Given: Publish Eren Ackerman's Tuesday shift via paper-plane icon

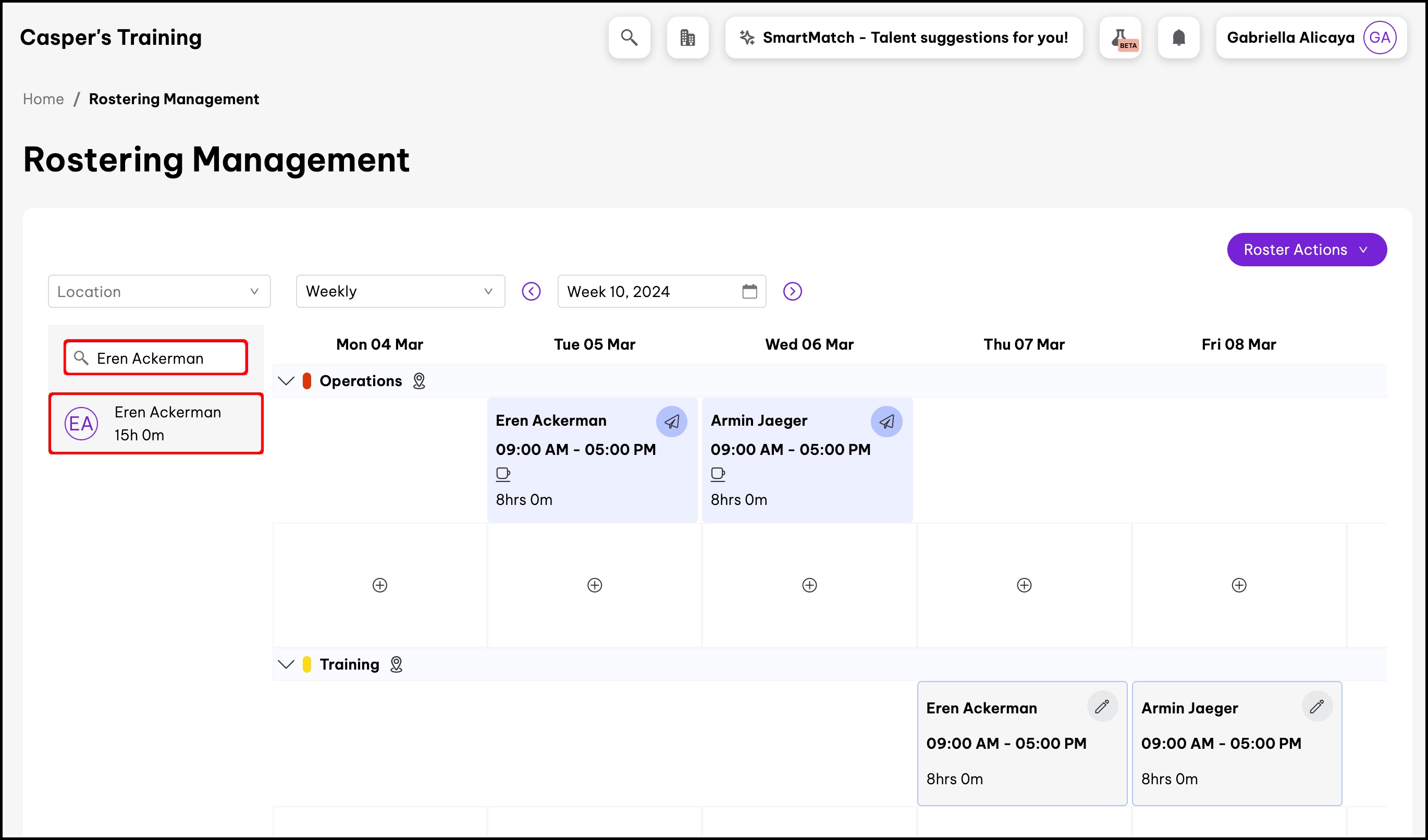Looking at the screenshot, I should (671, 422).
